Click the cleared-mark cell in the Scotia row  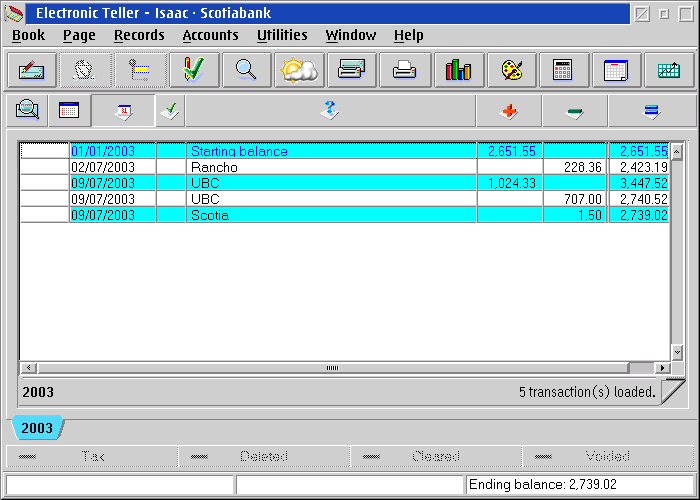click(171, 215)
